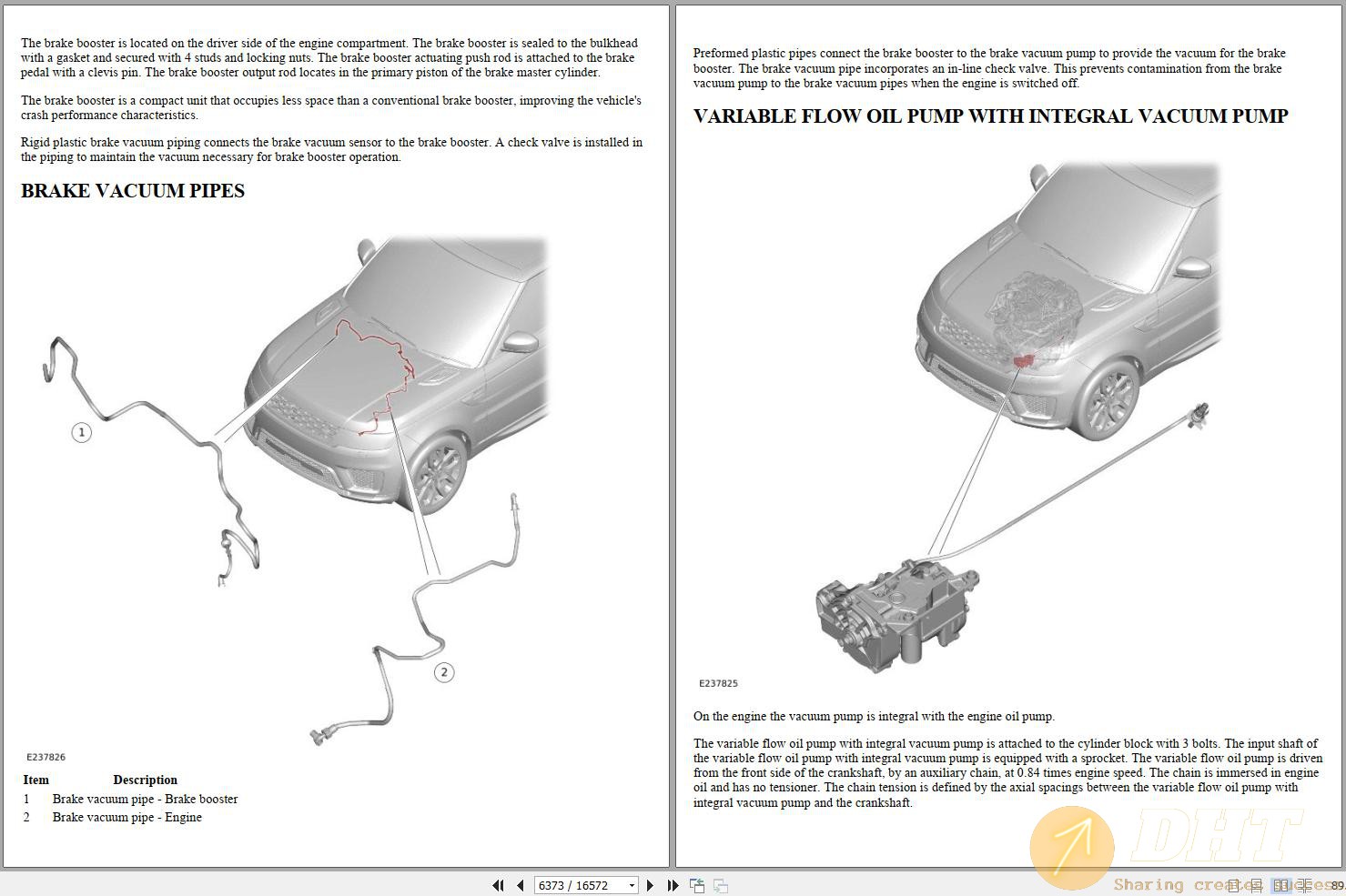This screenshot has height=896, width=1346.
Task: Open the page number dropdown arrow
Action: (632, 885)
